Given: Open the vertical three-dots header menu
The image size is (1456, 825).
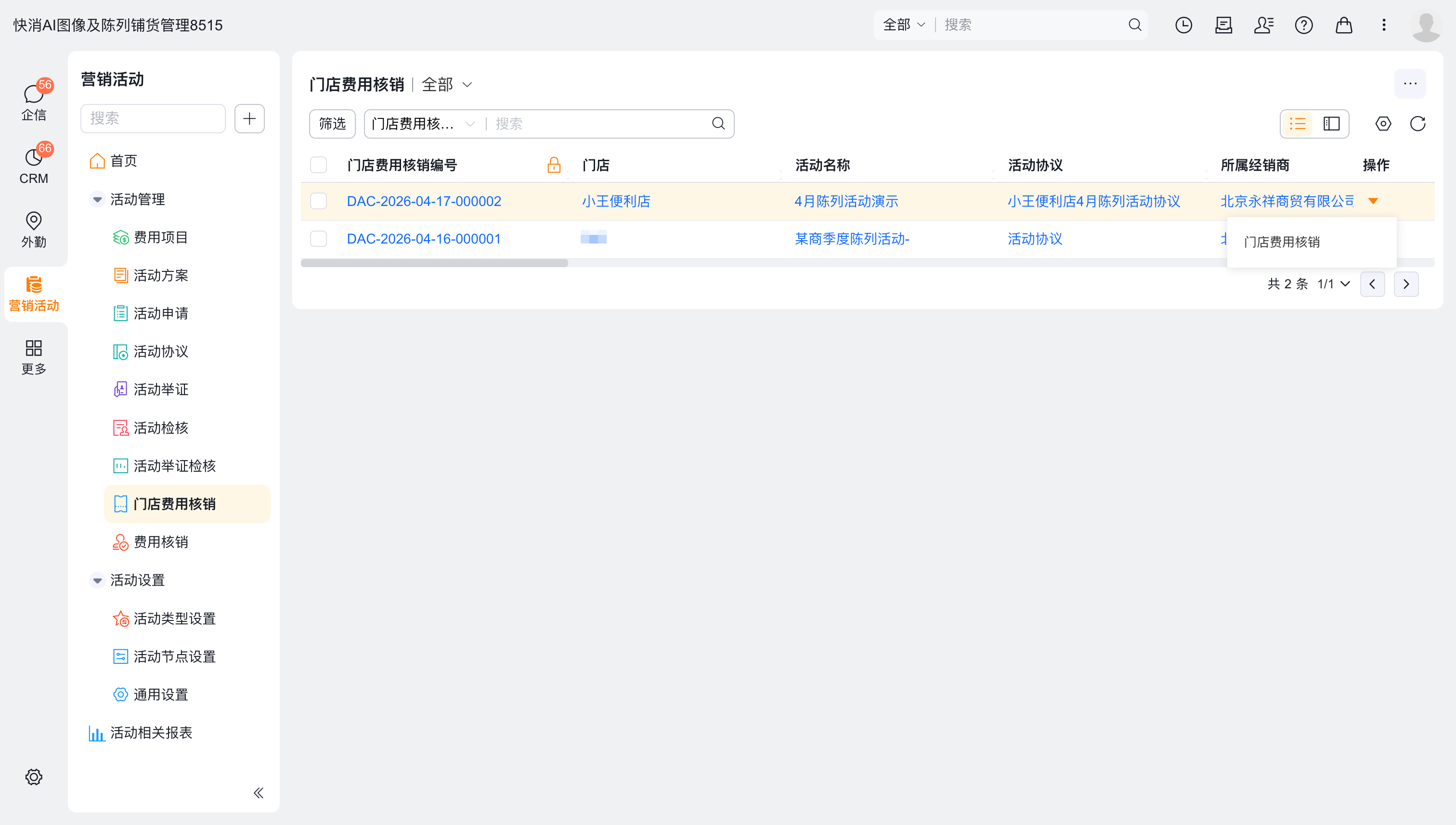Looking at the screenshot, I should click(x=1383, y=25).
